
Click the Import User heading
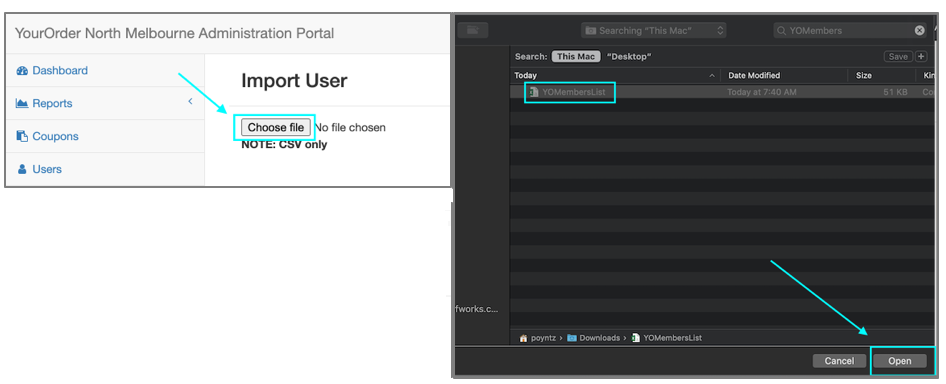click(294, 80)
